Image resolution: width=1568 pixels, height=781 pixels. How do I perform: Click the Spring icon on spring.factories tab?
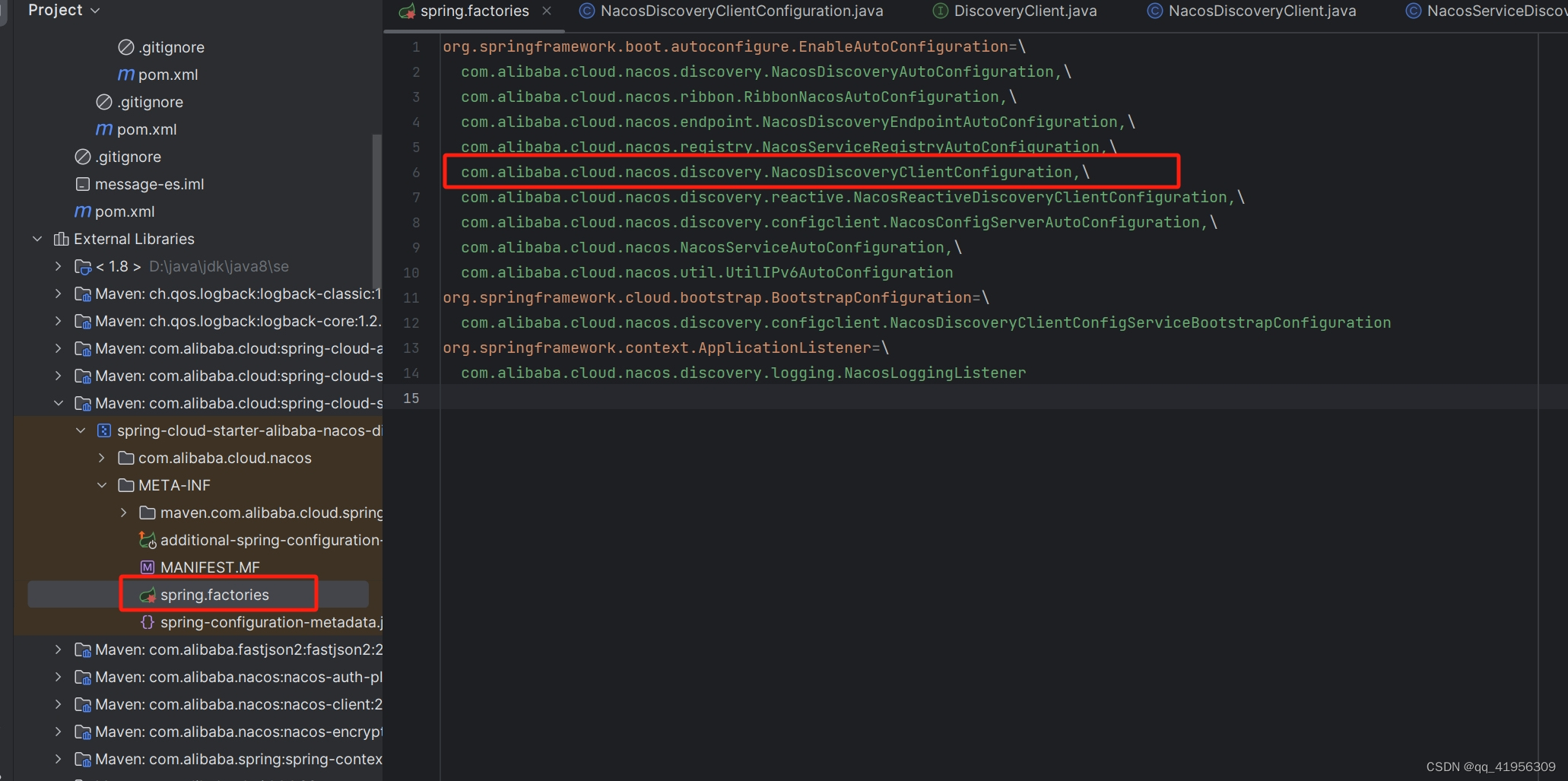[407, 11]
